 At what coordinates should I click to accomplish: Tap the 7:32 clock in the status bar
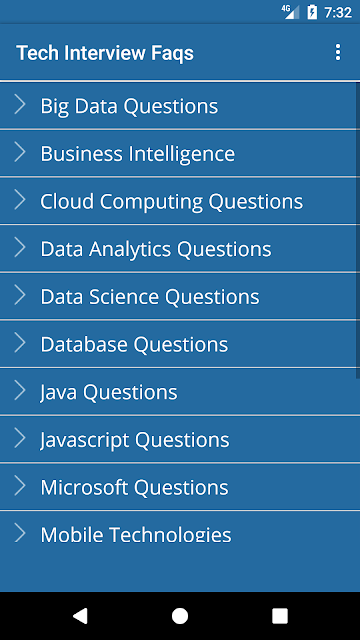point(338,12)
